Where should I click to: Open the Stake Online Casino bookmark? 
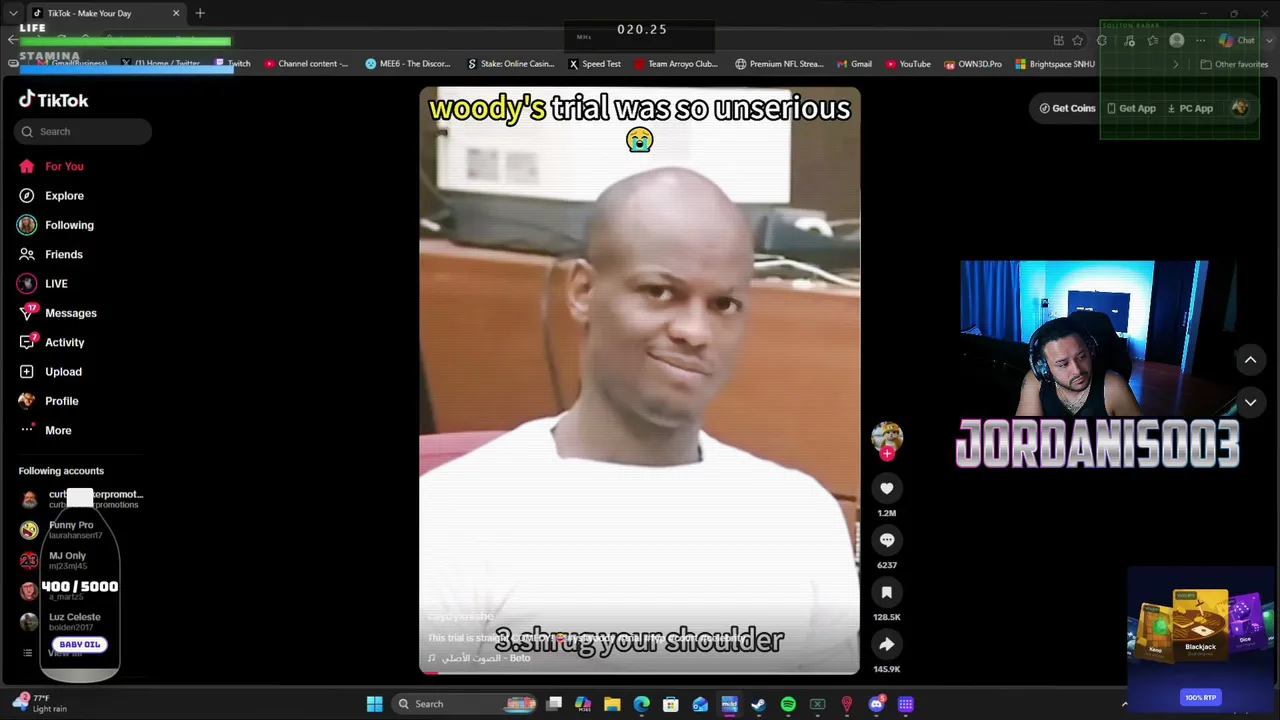[510, 64]
